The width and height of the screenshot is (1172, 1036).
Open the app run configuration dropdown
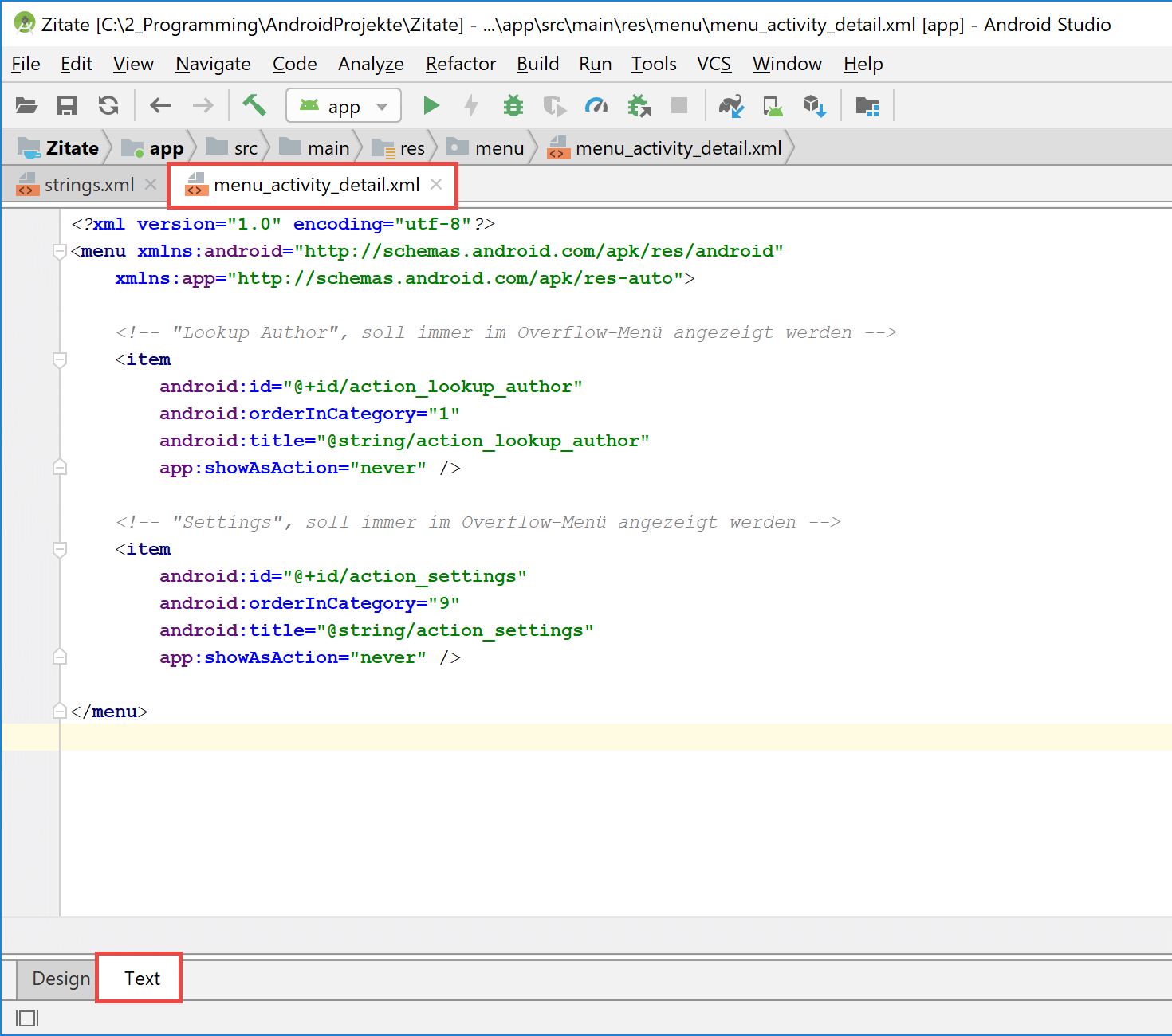coord(344,106)
